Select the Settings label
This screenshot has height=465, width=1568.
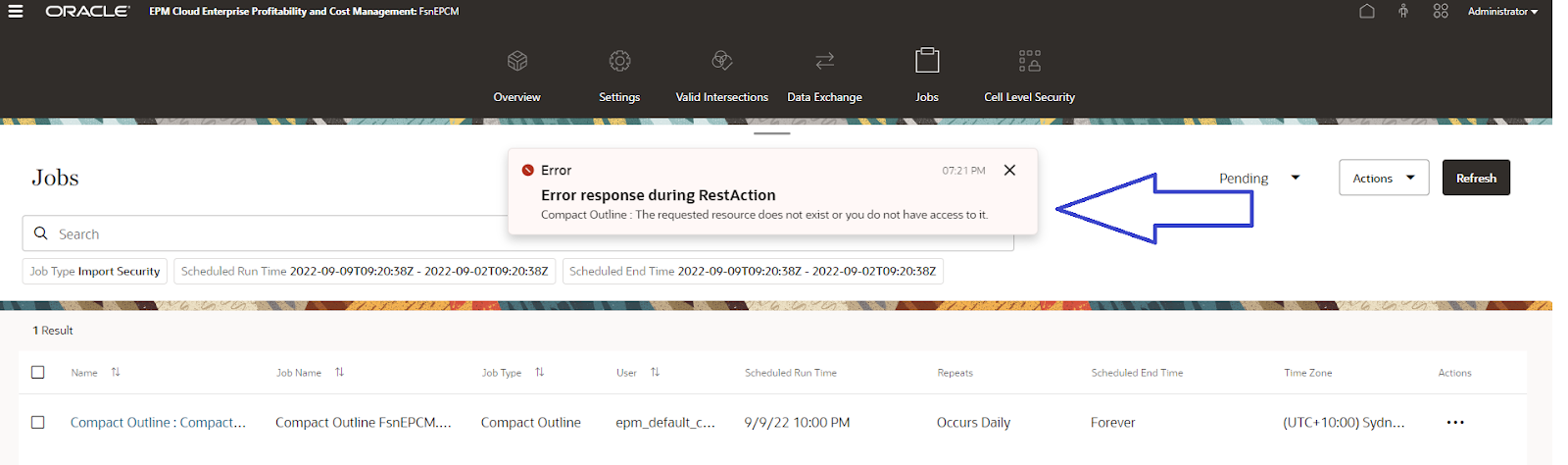tap(619, 97)
